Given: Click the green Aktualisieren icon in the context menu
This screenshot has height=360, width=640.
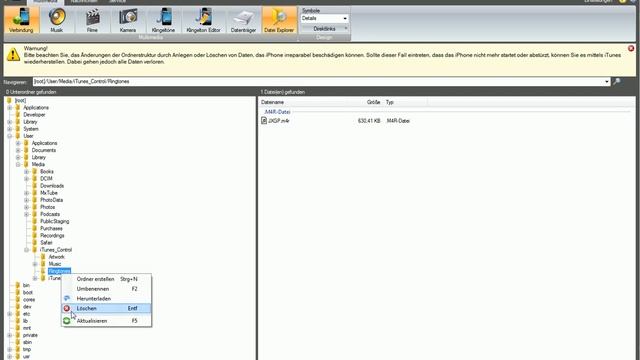Looking at the screenshot, I should [67, 321].
